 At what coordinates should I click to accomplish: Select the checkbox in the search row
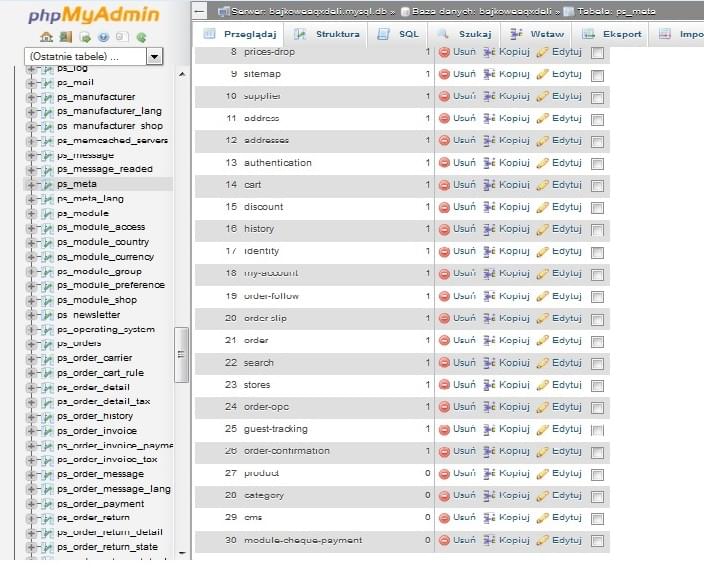click(597, 364)
